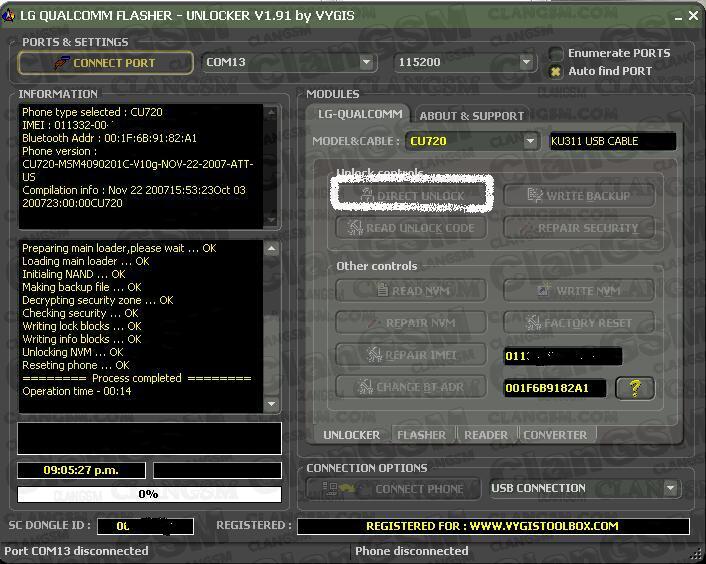Click the 'Bluetooth Addr' information line
Viewport: 706px width, 564px height.
(x=109, y=138)
